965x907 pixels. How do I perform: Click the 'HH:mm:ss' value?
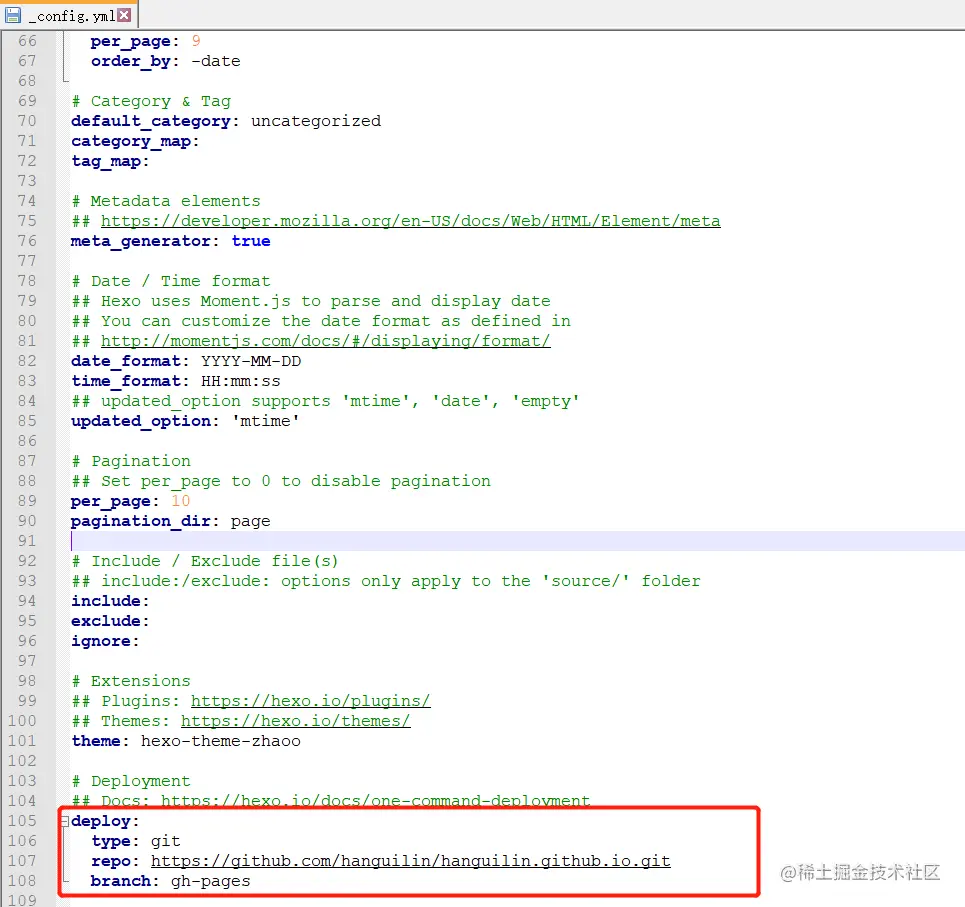(x=241, y=381)
